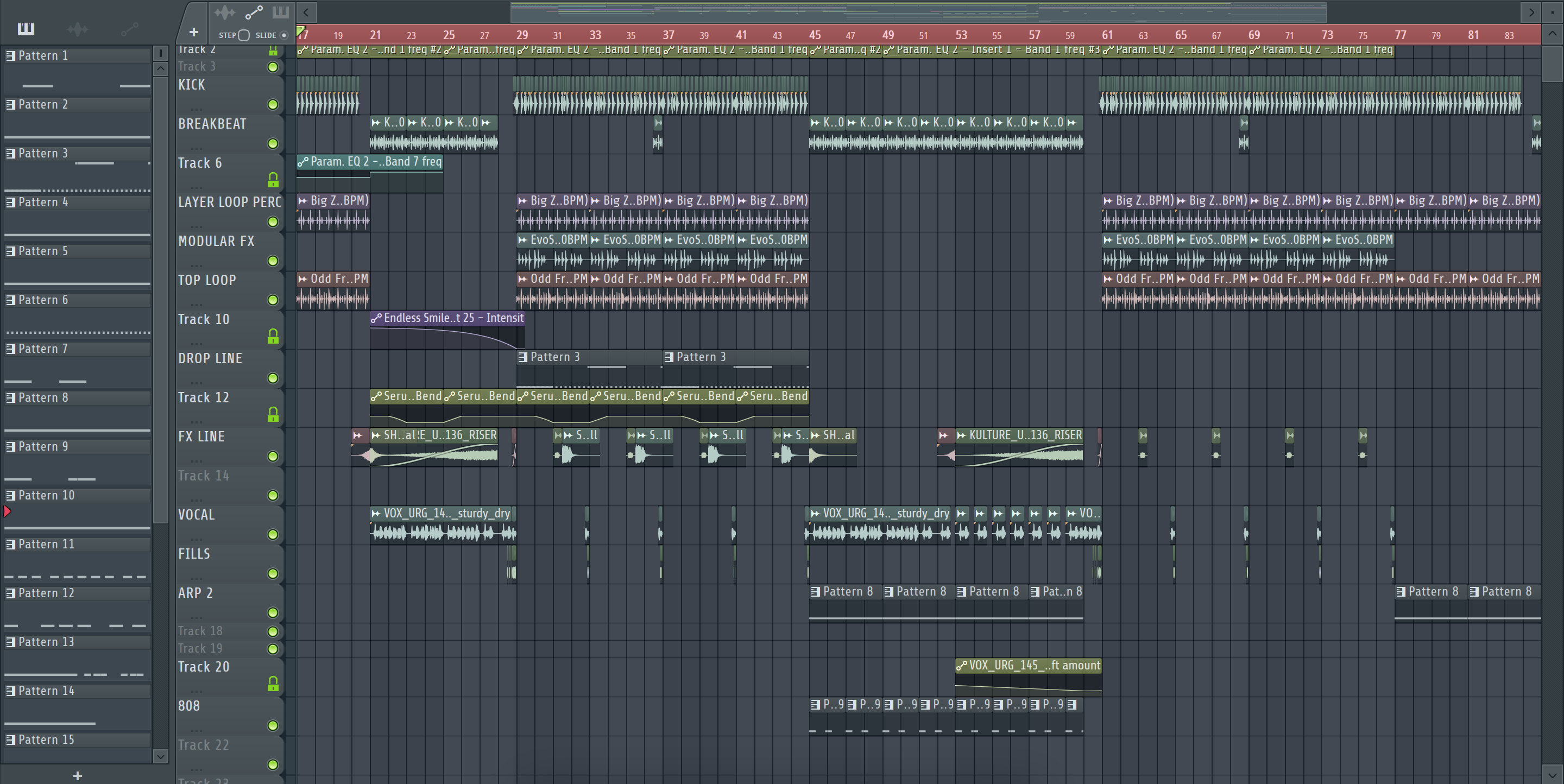Viewport: 1564px width, 784px height.
Task: Select the DROP LINE track name
Action: tap(210, 359)
